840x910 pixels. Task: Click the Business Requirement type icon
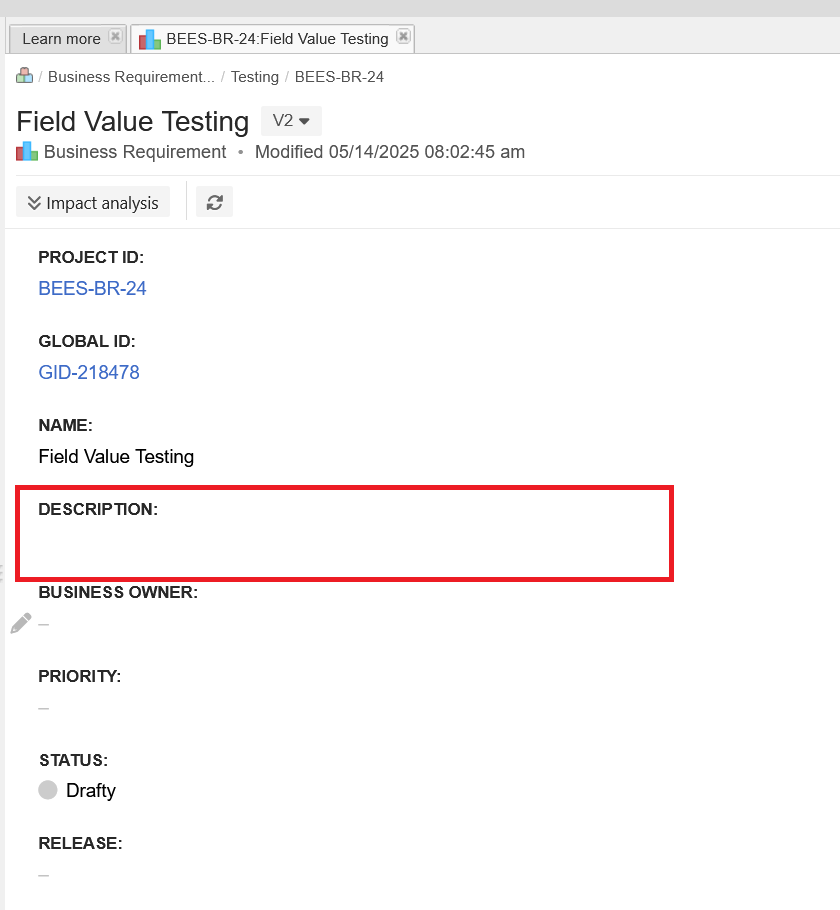(x=27, y=151)
